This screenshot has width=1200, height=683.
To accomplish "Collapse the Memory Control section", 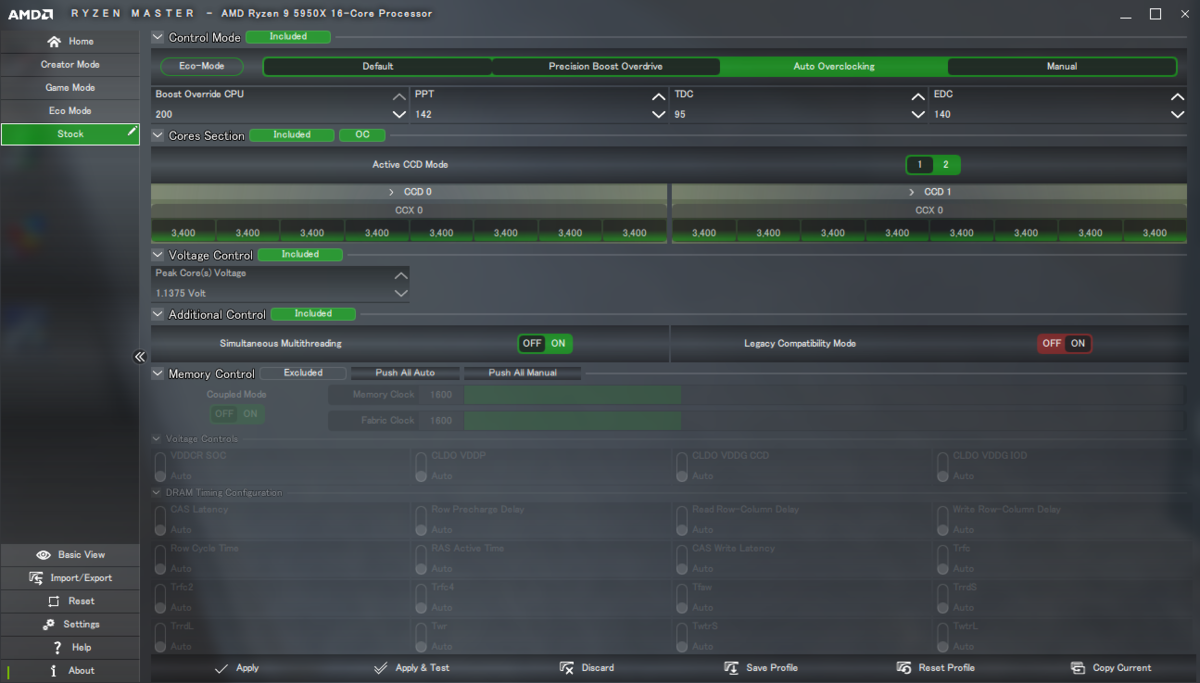I will coord(158,373).
